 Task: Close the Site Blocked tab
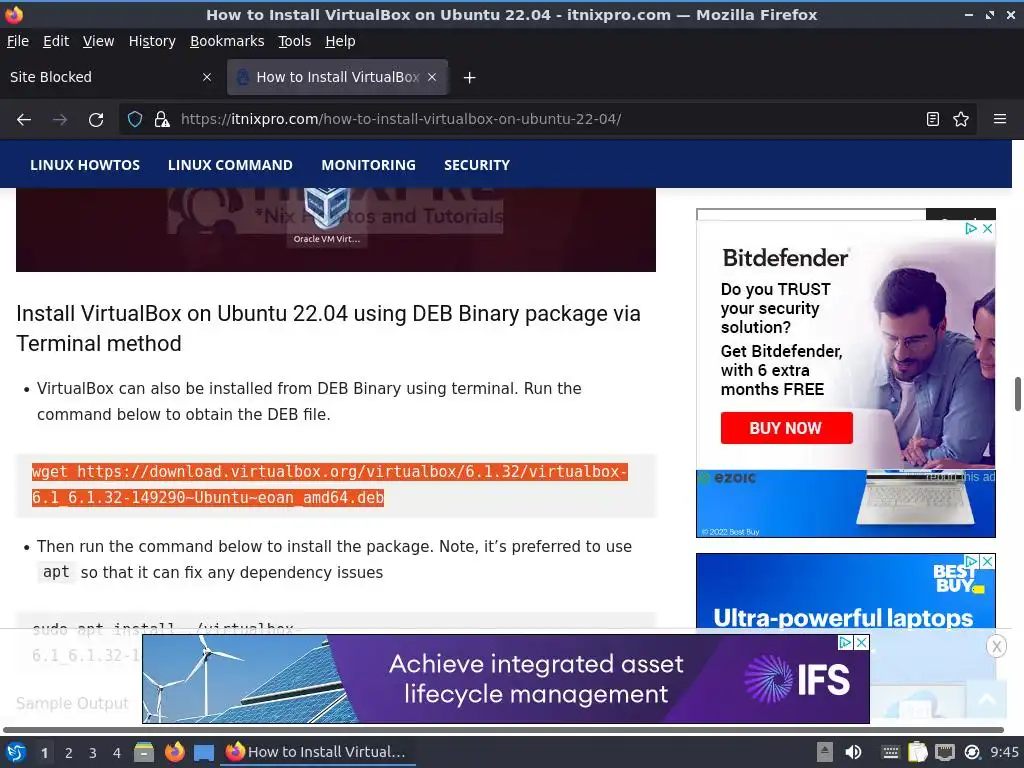207,77
